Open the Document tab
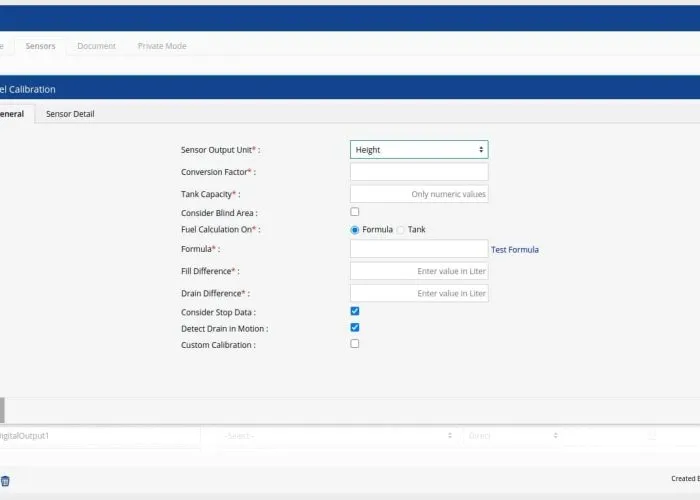Image resolution: width=700 pixels, height=500 pixels. pos(96,46)
